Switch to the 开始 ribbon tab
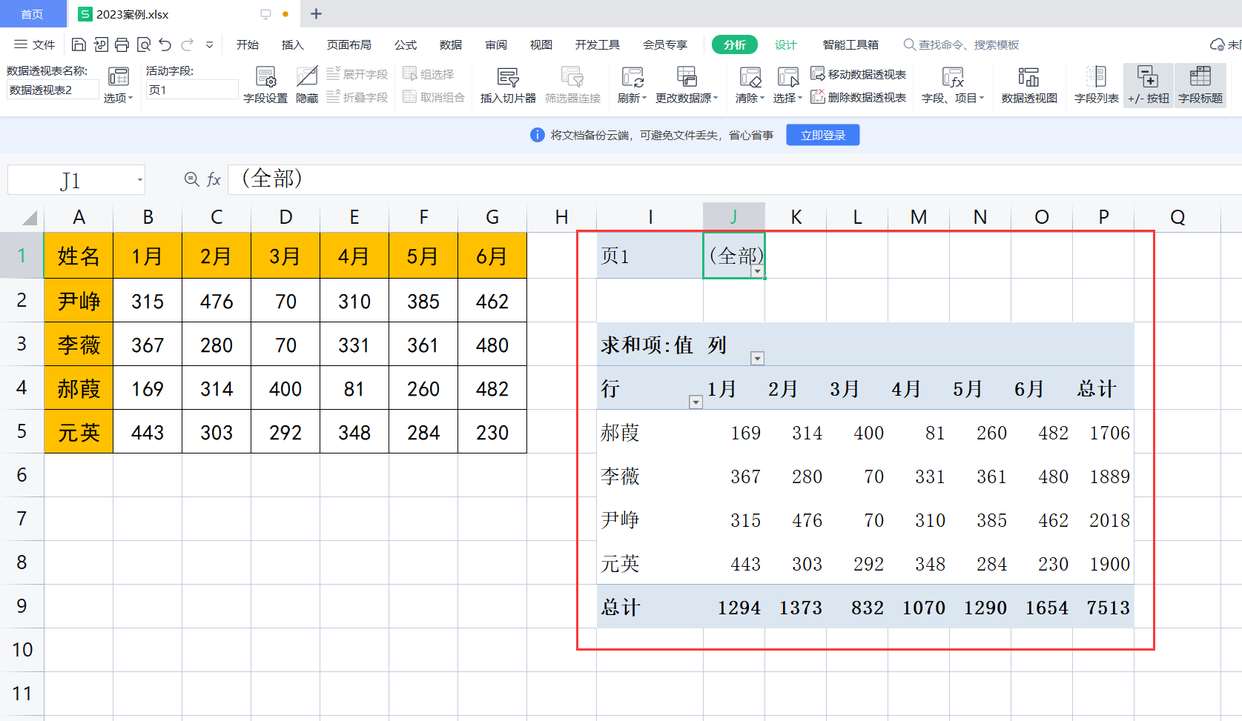Screen dimensions: 1242x721 pos(247,44)
